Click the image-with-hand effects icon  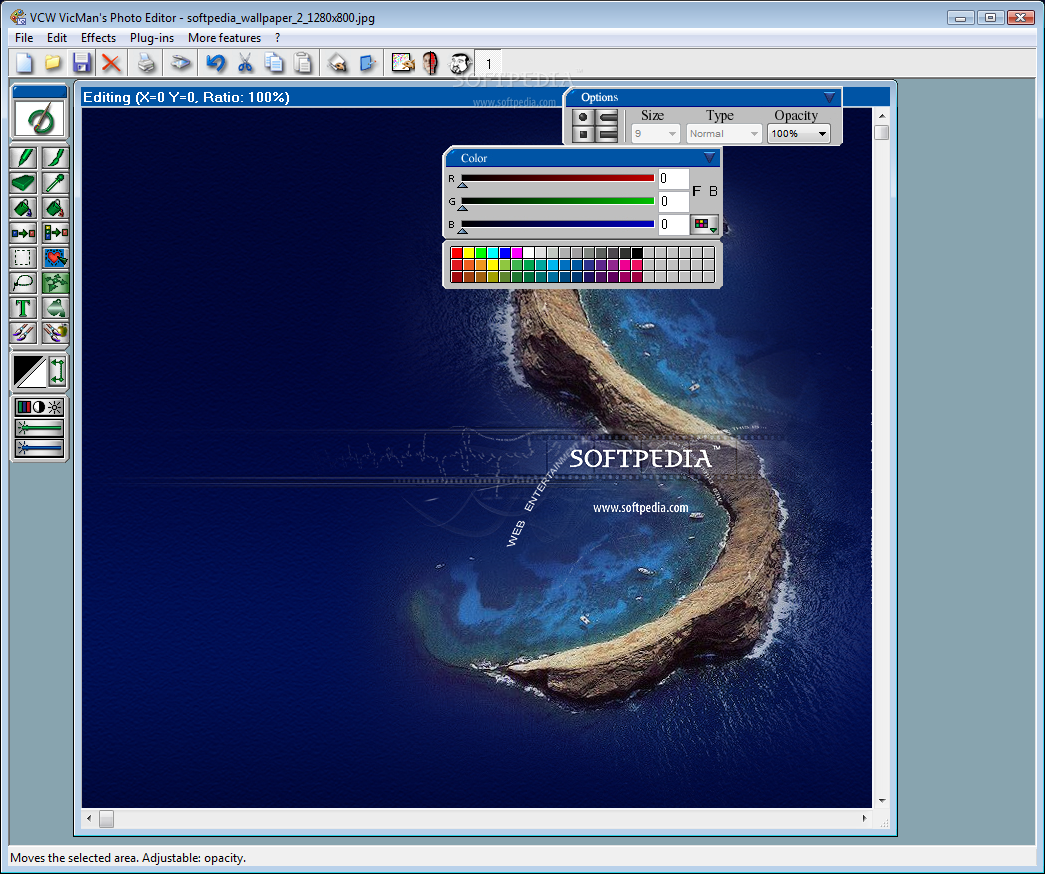403,63
